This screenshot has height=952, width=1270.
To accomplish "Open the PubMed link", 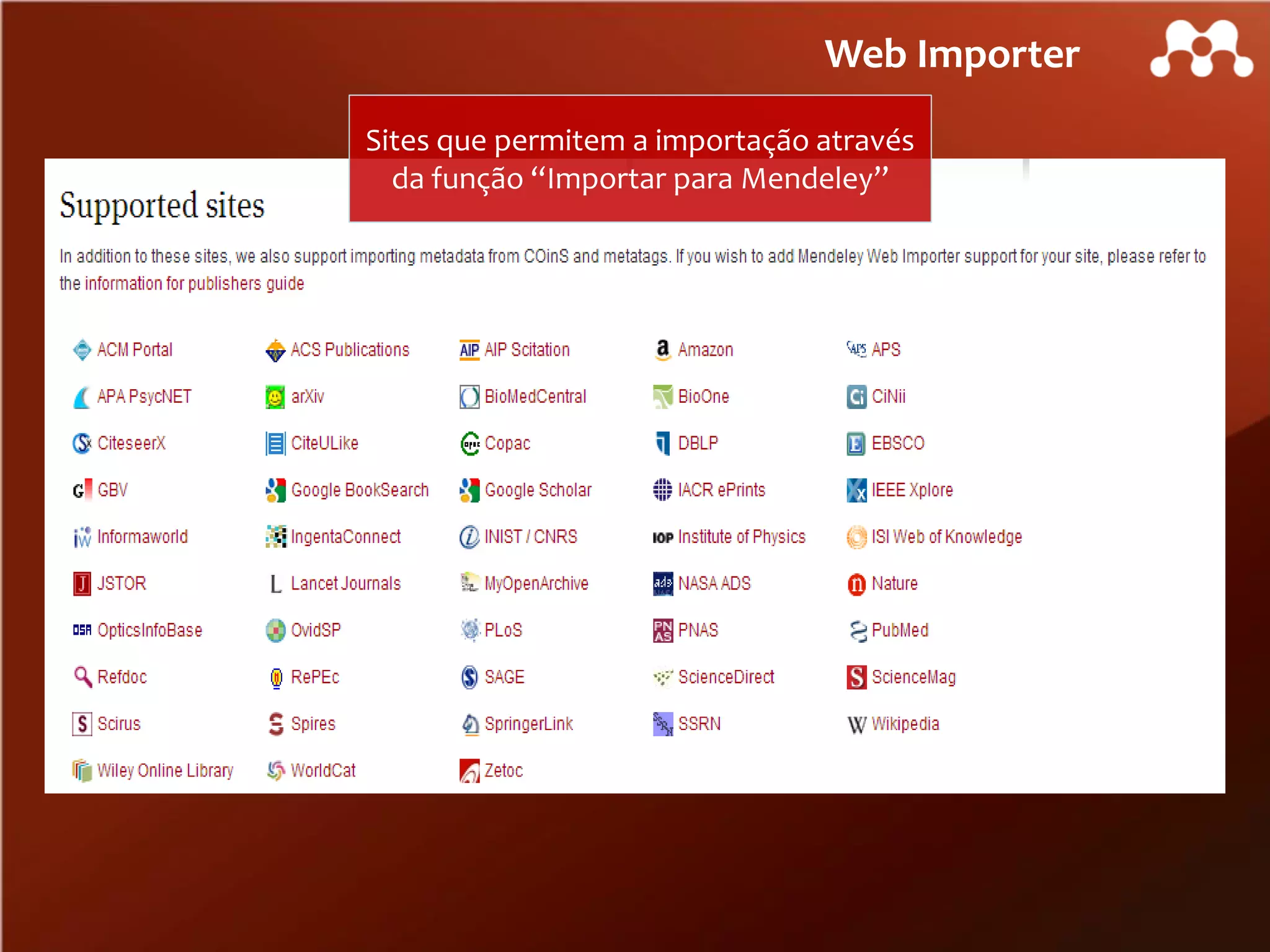I will (900, 630).
